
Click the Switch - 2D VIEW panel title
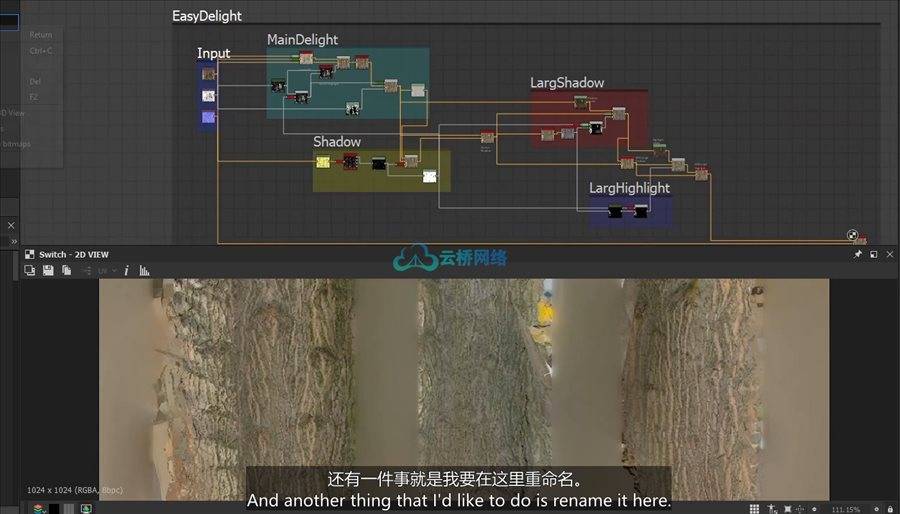(x=73, y=255)
